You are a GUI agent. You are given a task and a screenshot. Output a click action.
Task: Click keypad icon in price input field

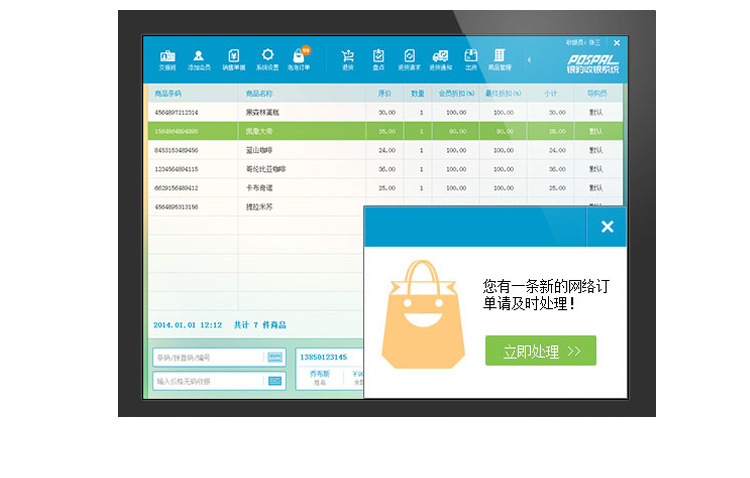tap(275, 381)
